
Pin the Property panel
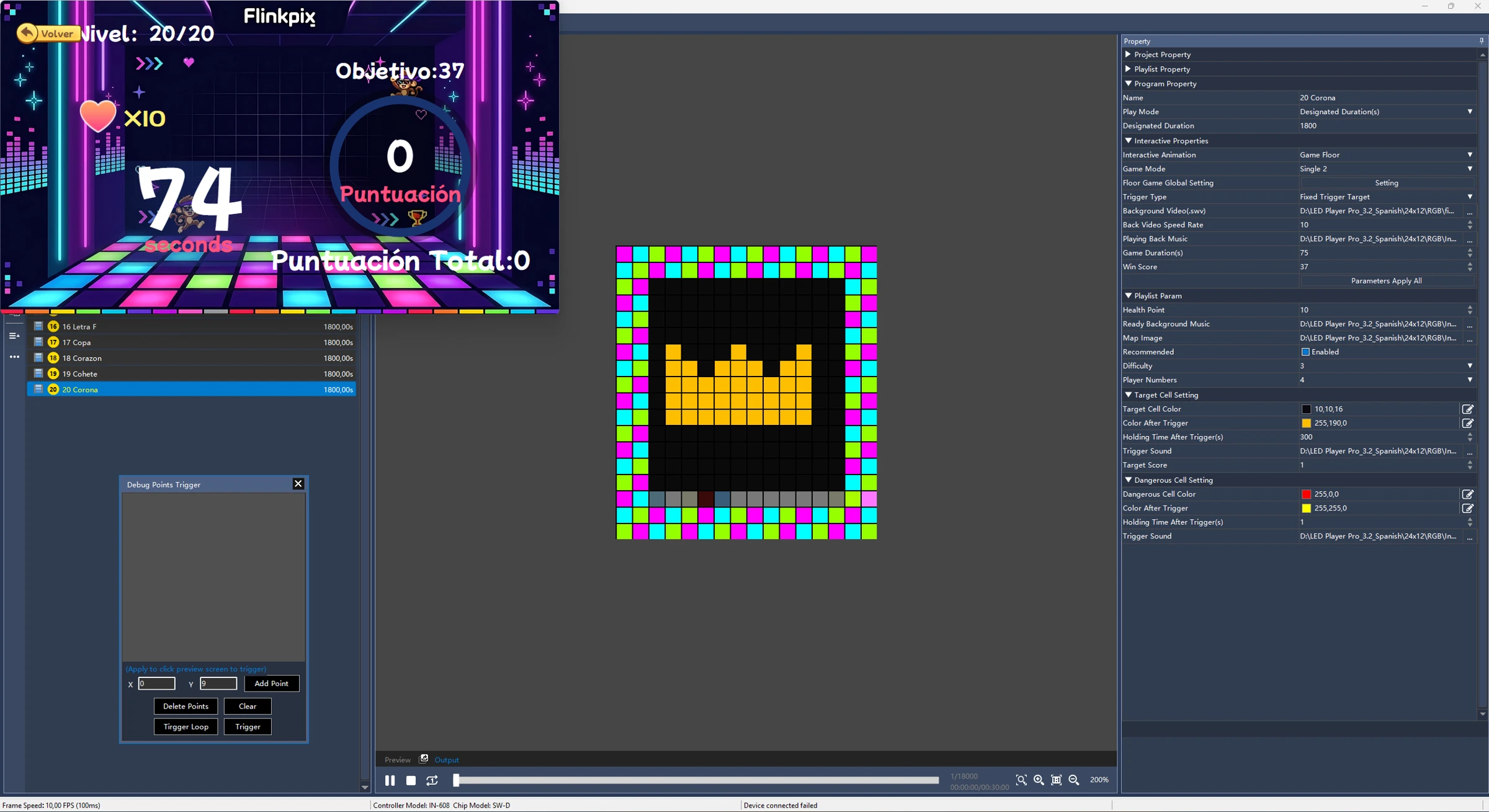tap(1482, 41)
